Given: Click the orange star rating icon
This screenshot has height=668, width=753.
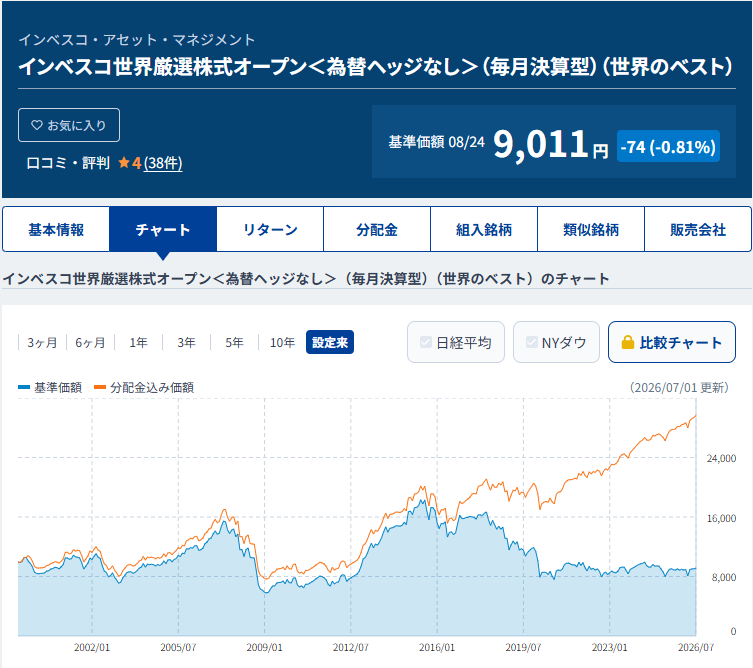Looking at the screenshot, I should (124, 163).
